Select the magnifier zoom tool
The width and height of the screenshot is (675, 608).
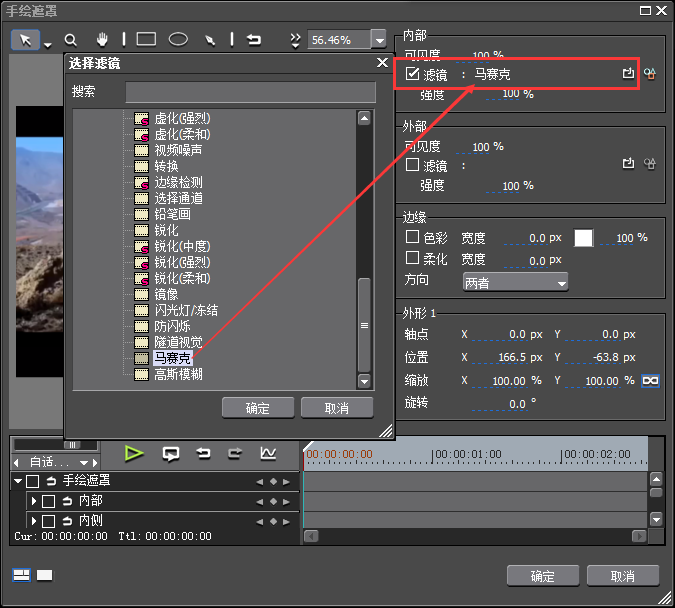pyautogui.click(x=71, y=40)
